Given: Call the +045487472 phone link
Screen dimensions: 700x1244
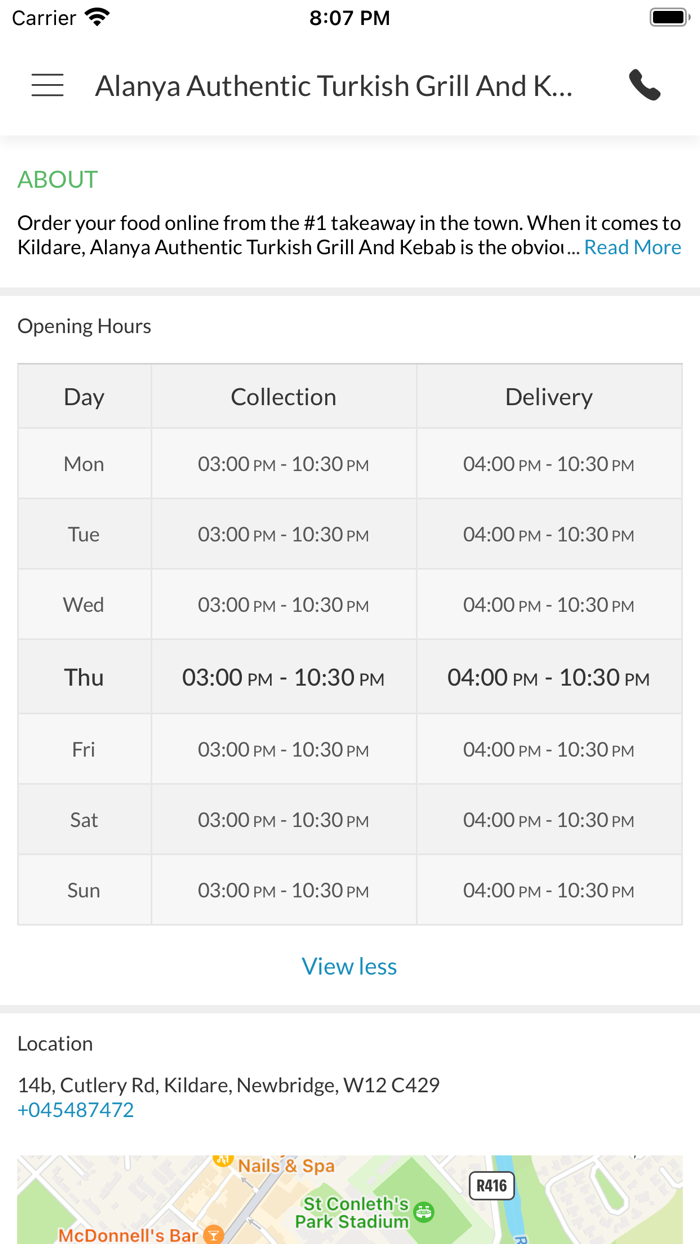Looking at the screenshot, I should pos(76,1110).
